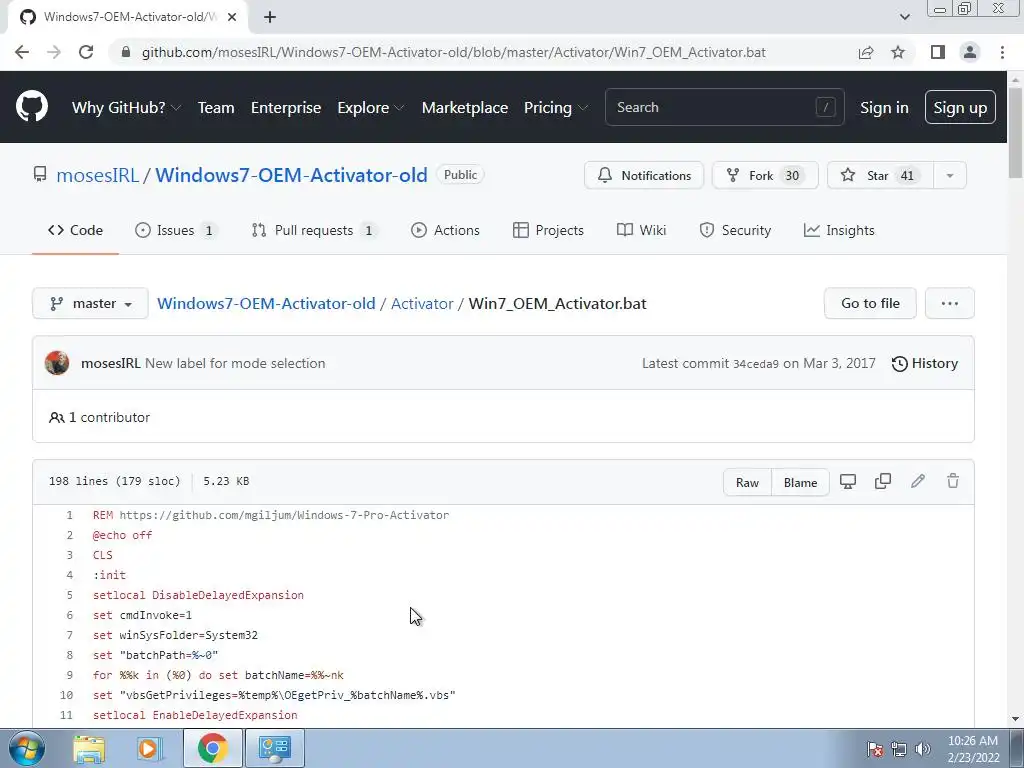Click the address bar URL
Image resolution: width=1024 pixels, height=768 pixels.
pyautogui.click(x=453, y=52)
